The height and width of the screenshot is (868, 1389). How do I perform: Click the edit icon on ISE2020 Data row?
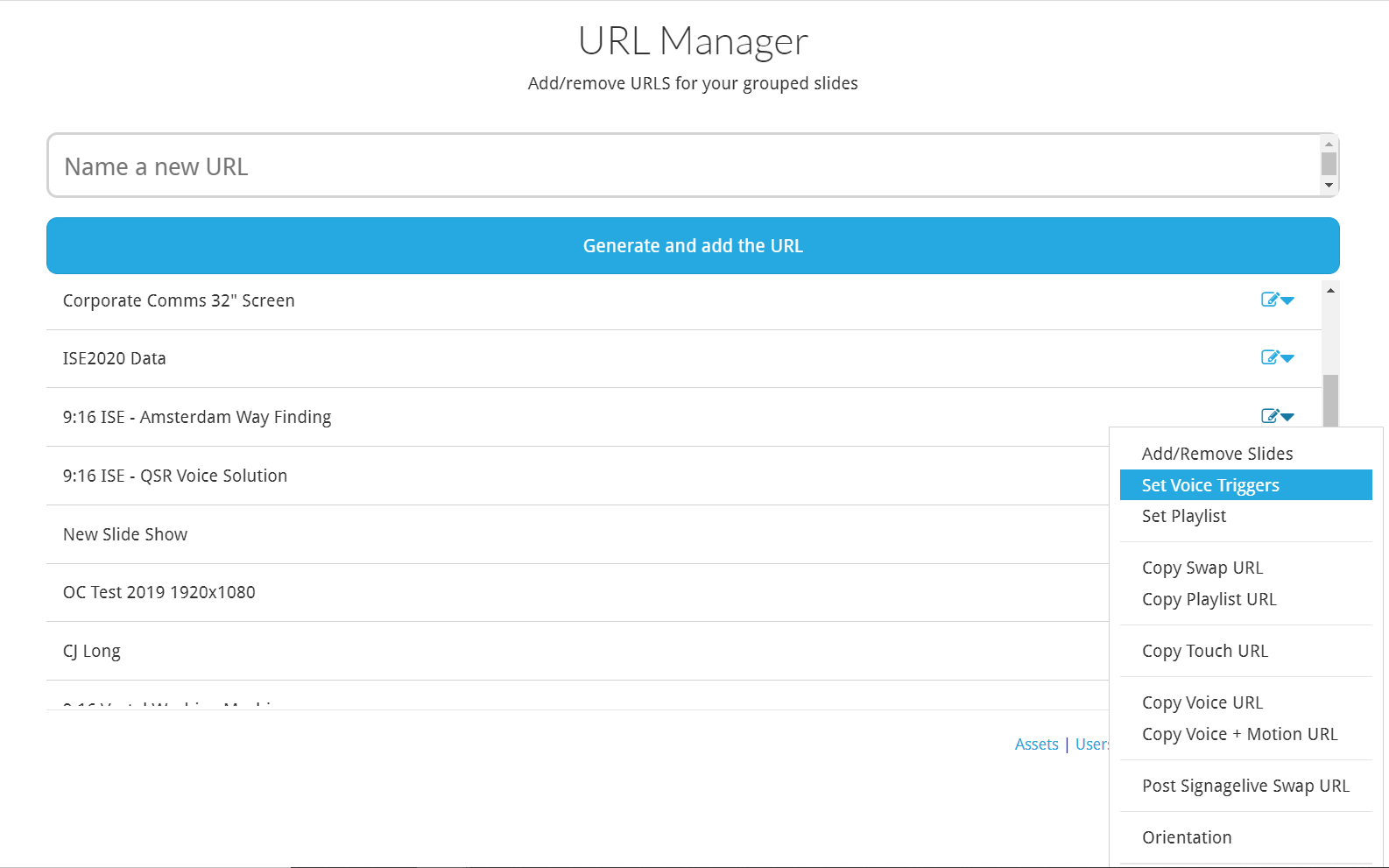(x=1270, y=357)
